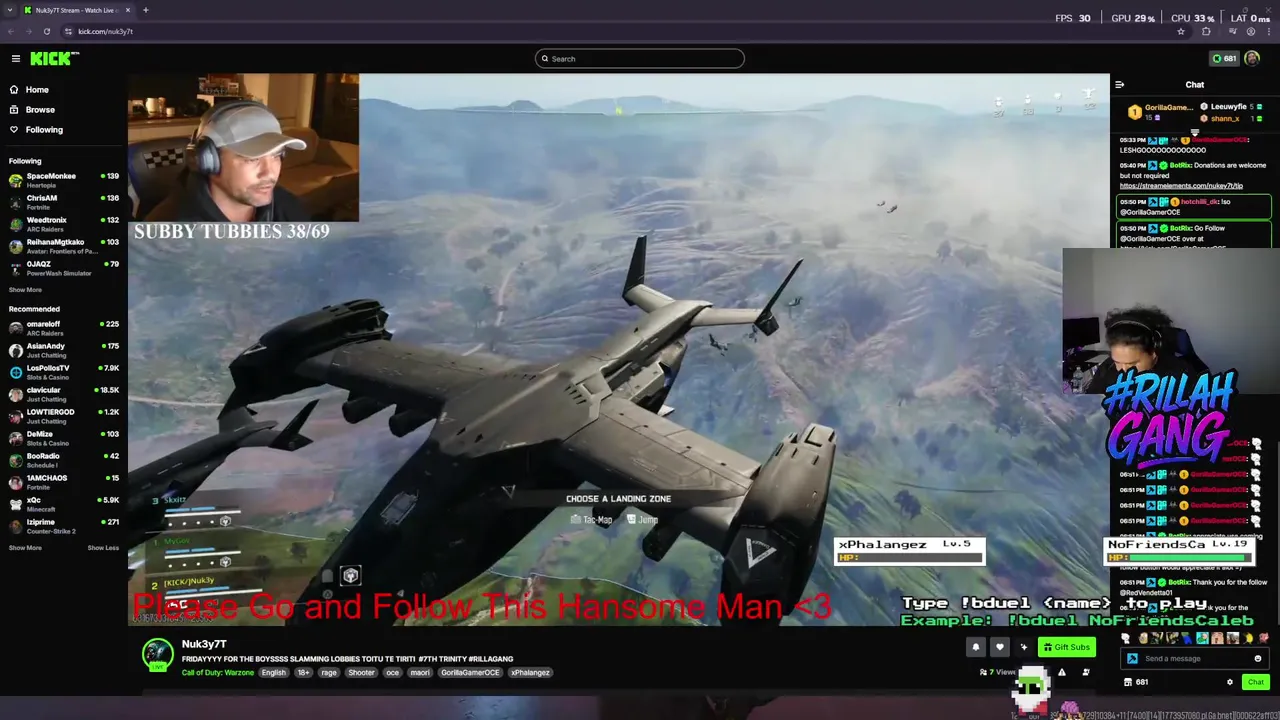Open a new browser tab
This screenshot has height=720, width=1280.
click(145, 10)
